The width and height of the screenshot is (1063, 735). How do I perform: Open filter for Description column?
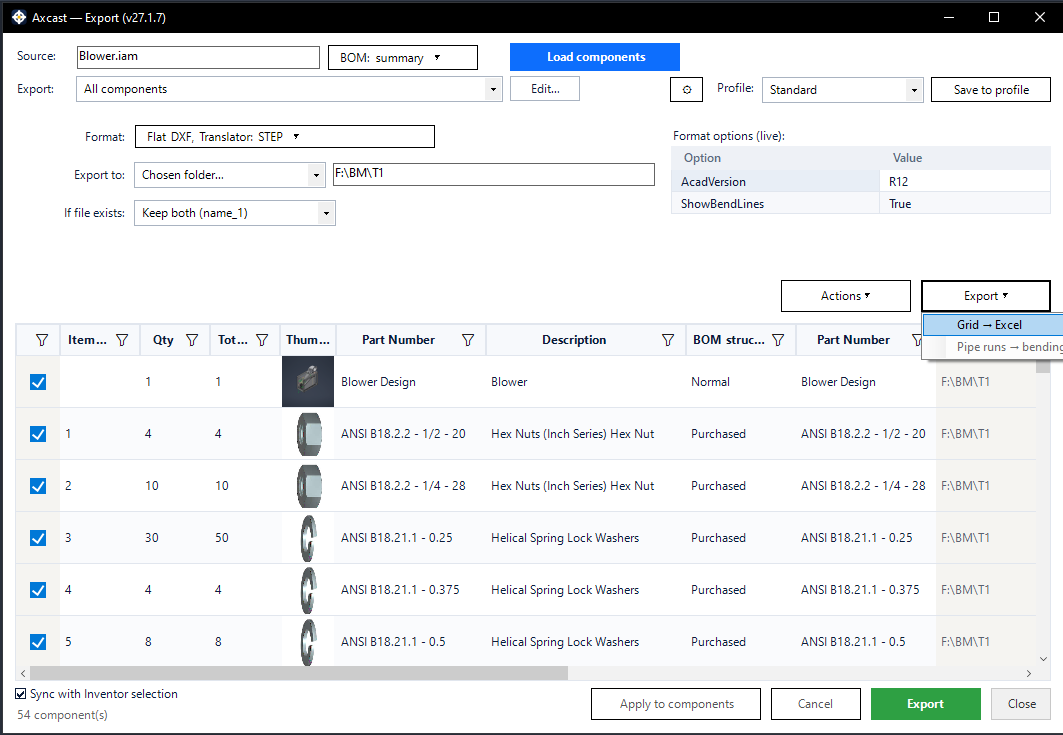click(x=668, y=340)
